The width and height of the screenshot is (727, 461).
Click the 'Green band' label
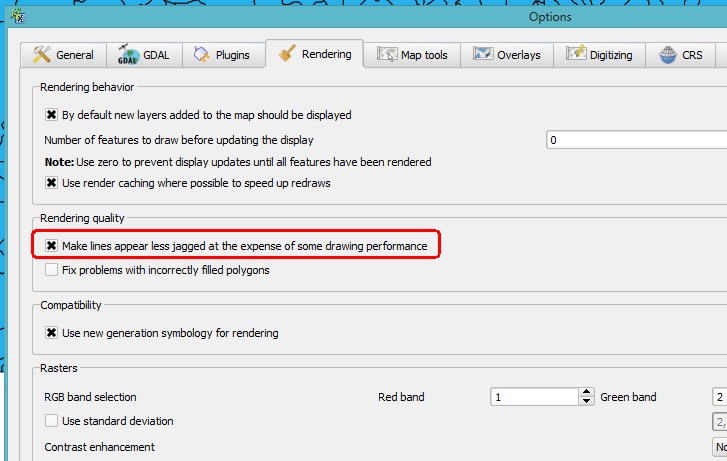coord(628,397)
